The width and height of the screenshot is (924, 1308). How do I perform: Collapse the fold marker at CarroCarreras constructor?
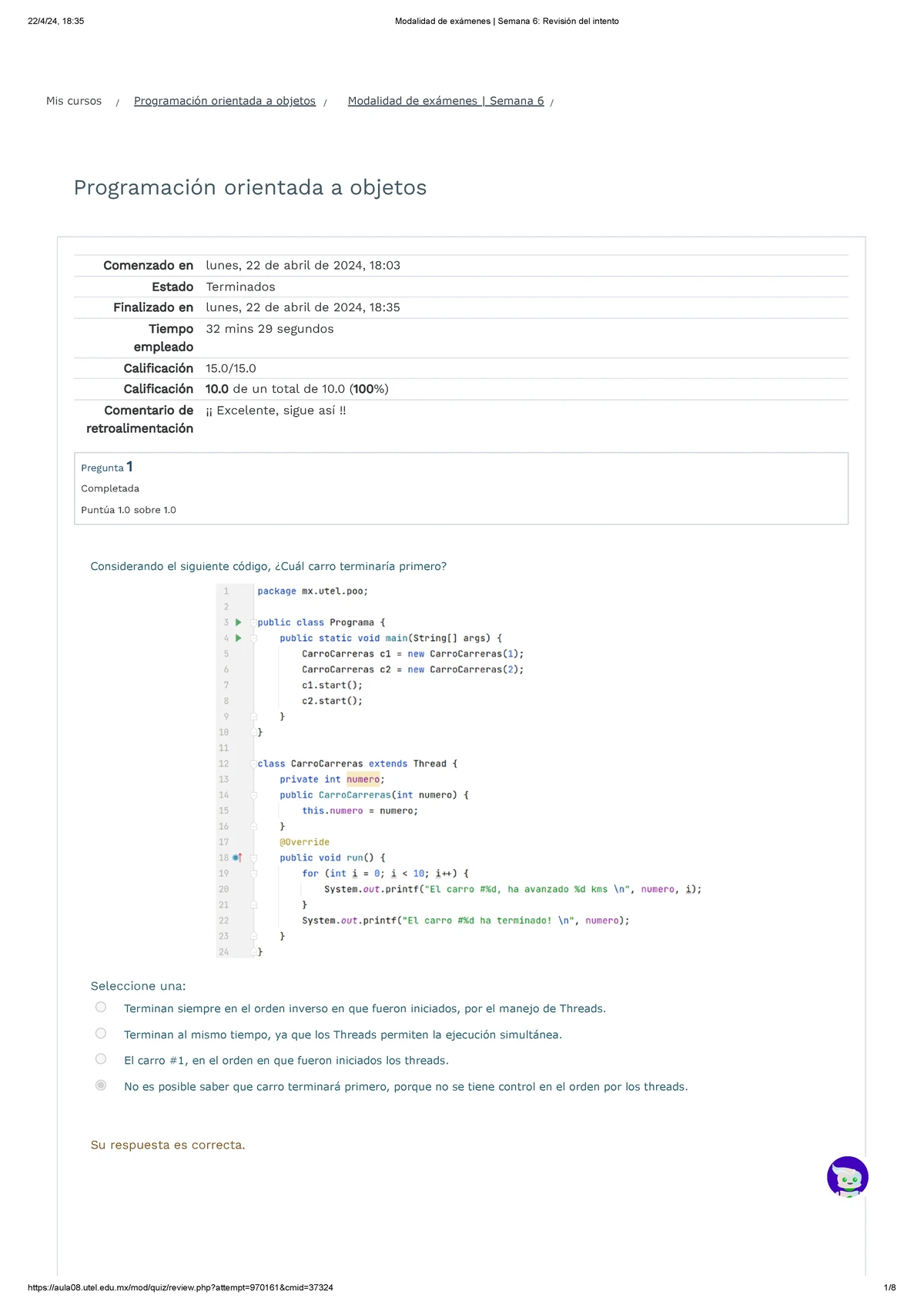pos(253,795)
